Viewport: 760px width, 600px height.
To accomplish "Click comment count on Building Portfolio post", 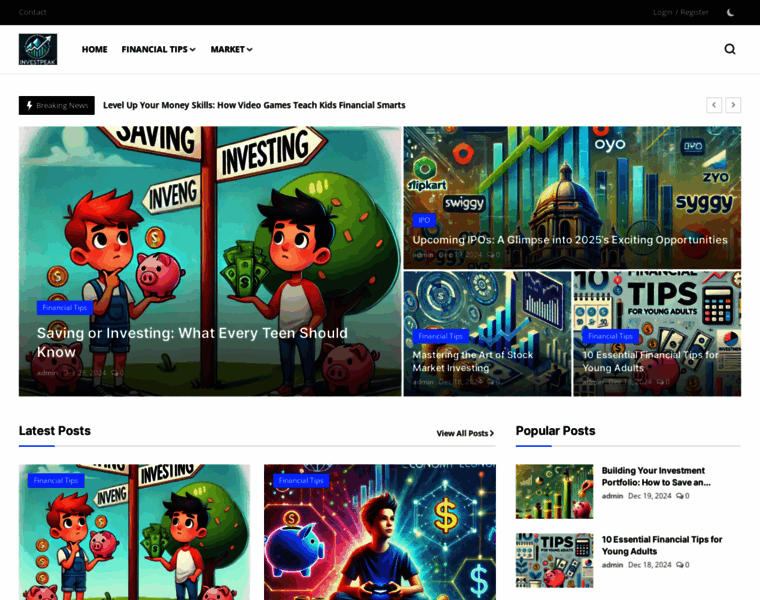I will pyautogui.click(x=682, y=496).
